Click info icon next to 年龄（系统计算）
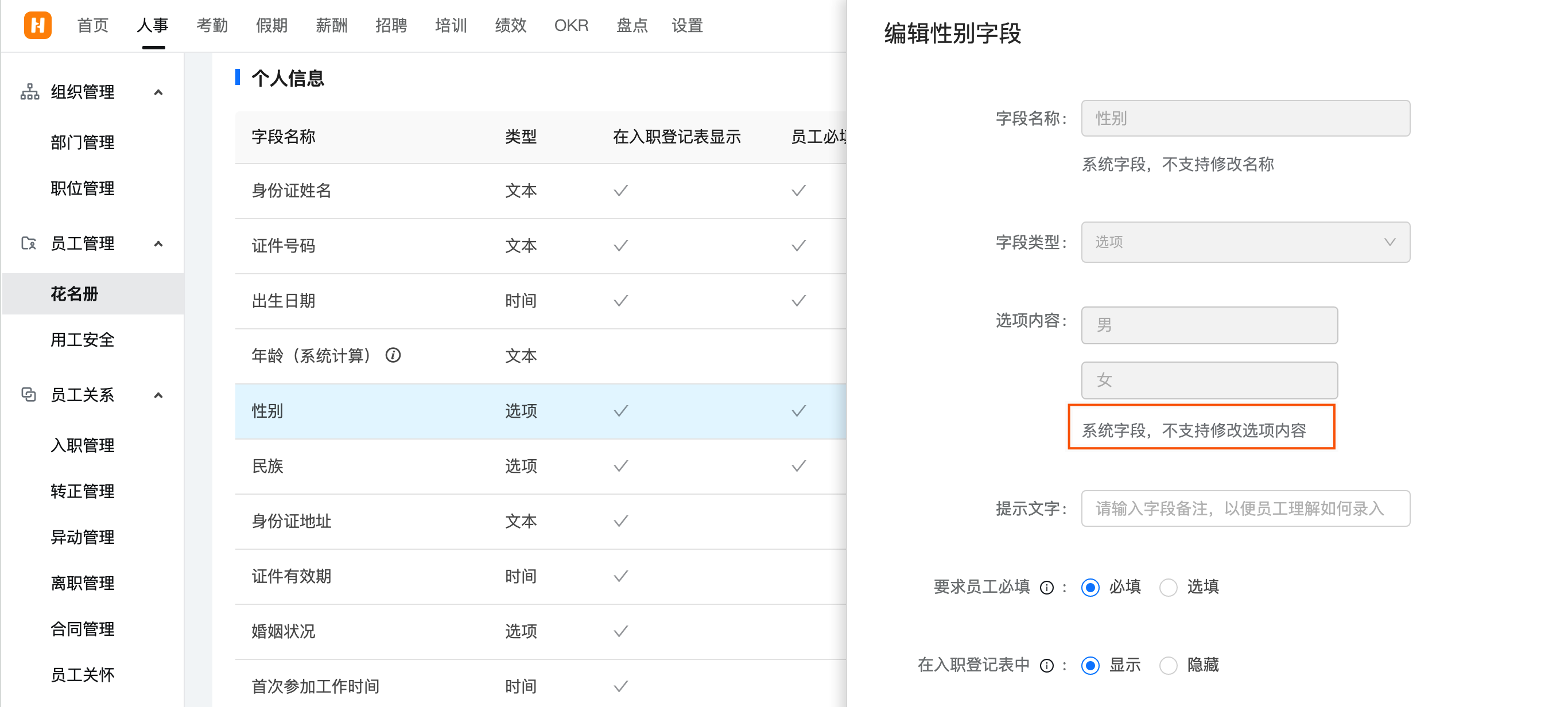 point(393,355)
